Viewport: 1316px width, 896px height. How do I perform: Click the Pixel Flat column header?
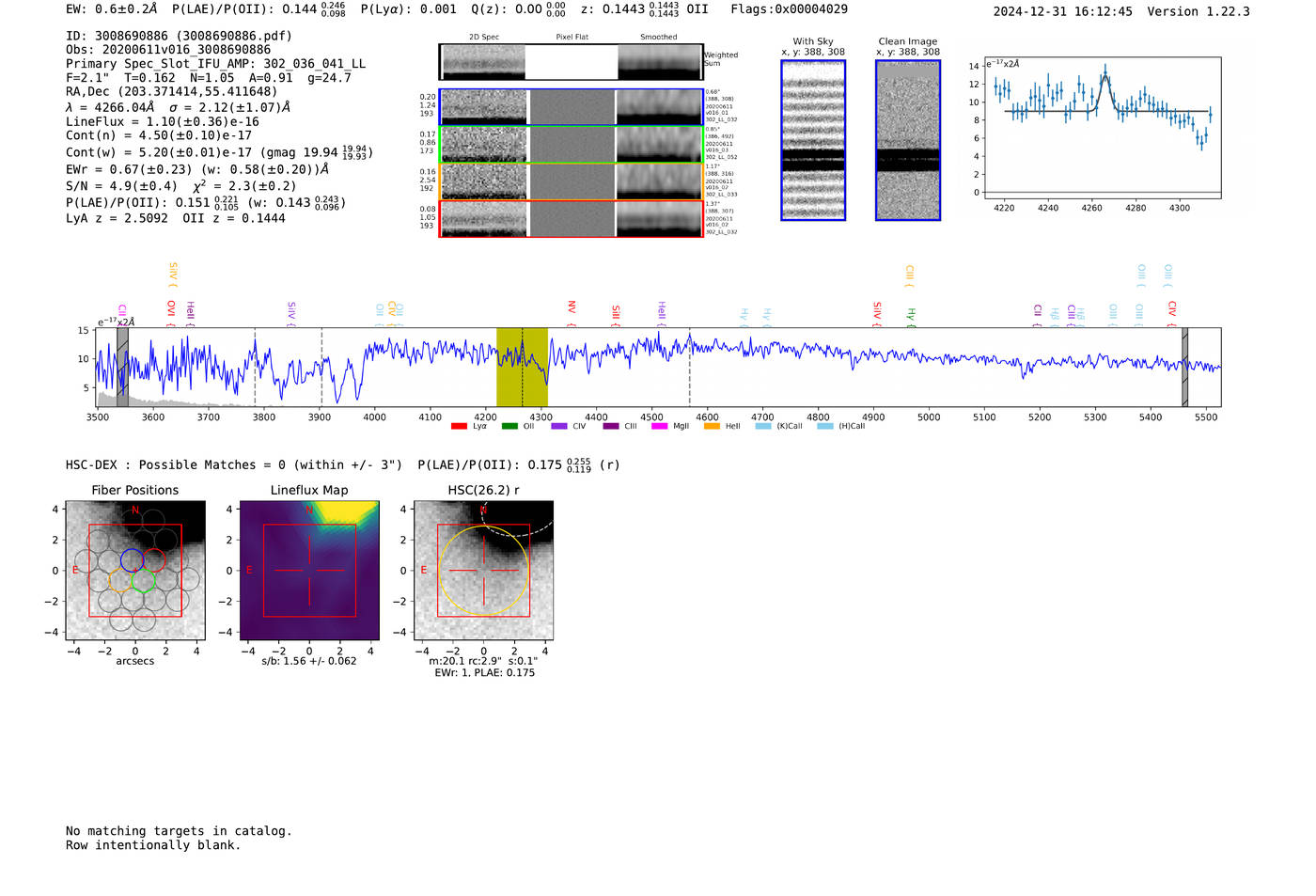pos(572,37)
